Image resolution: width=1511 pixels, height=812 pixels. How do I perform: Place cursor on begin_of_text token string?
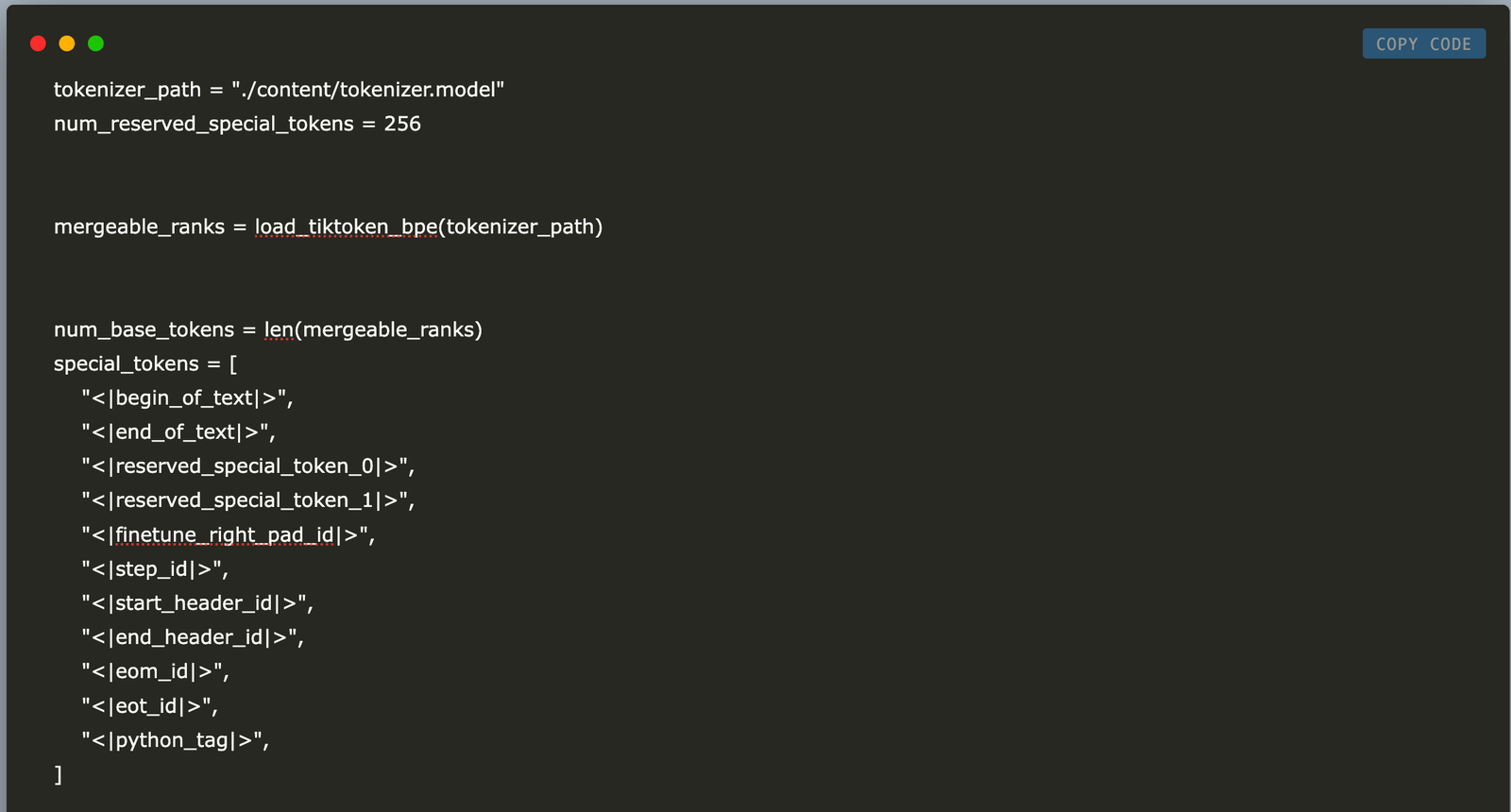coord(187,398)
